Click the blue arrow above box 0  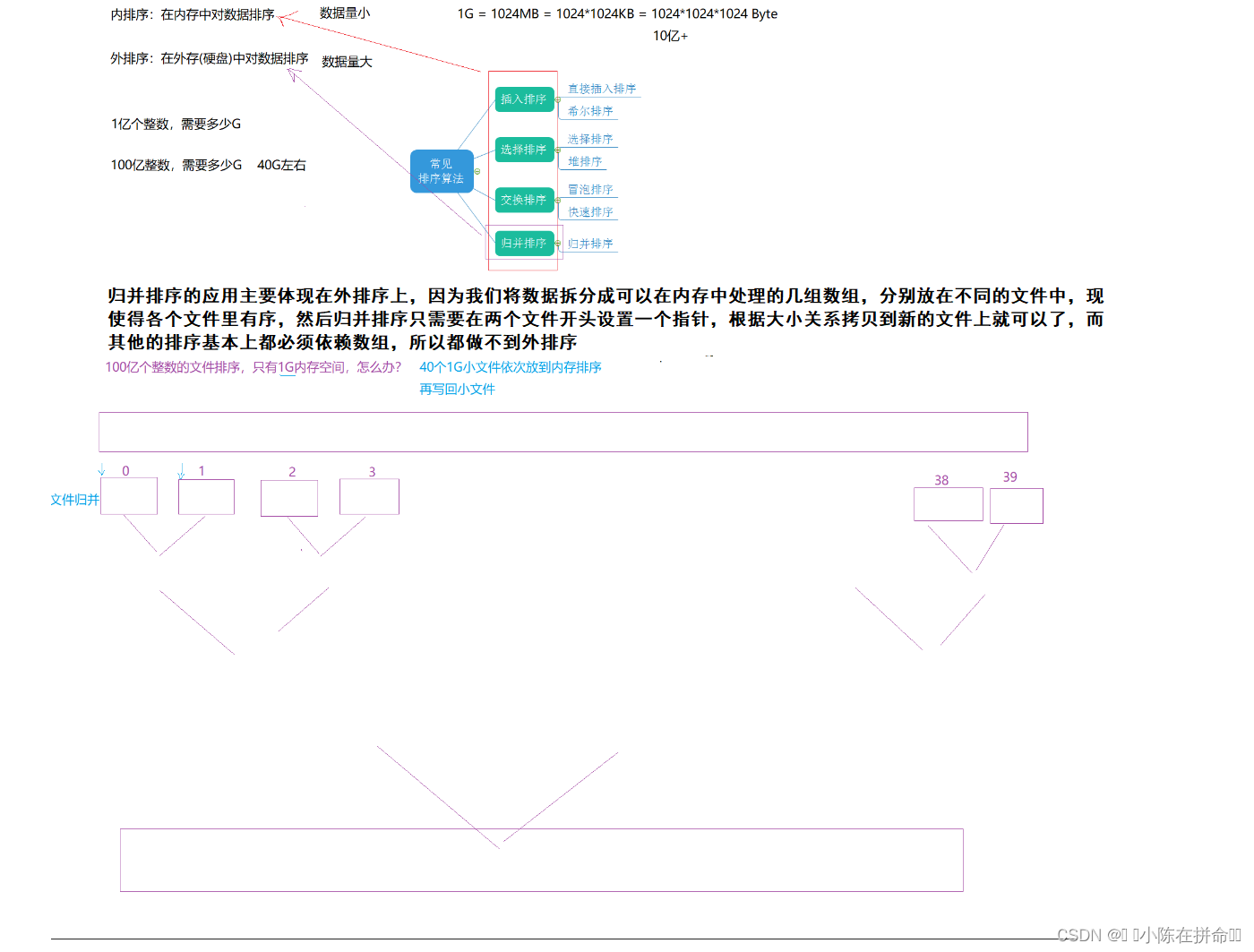coord(101,470)
